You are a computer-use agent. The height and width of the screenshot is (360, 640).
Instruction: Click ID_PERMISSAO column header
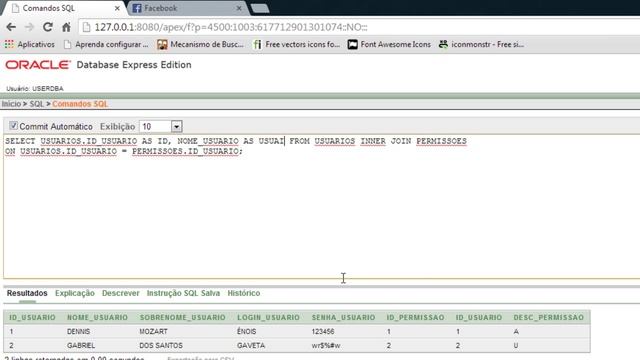tap(416, 317)
